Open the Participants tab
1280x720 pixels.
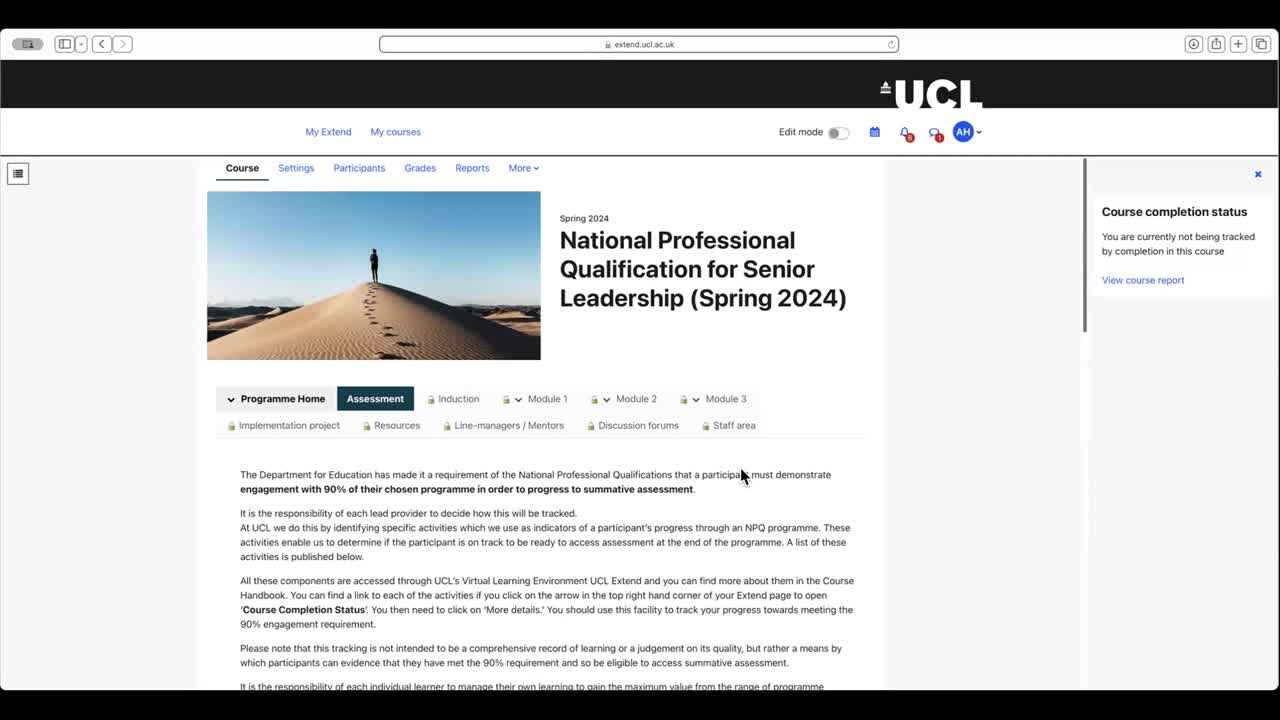[x=359, y=168]
